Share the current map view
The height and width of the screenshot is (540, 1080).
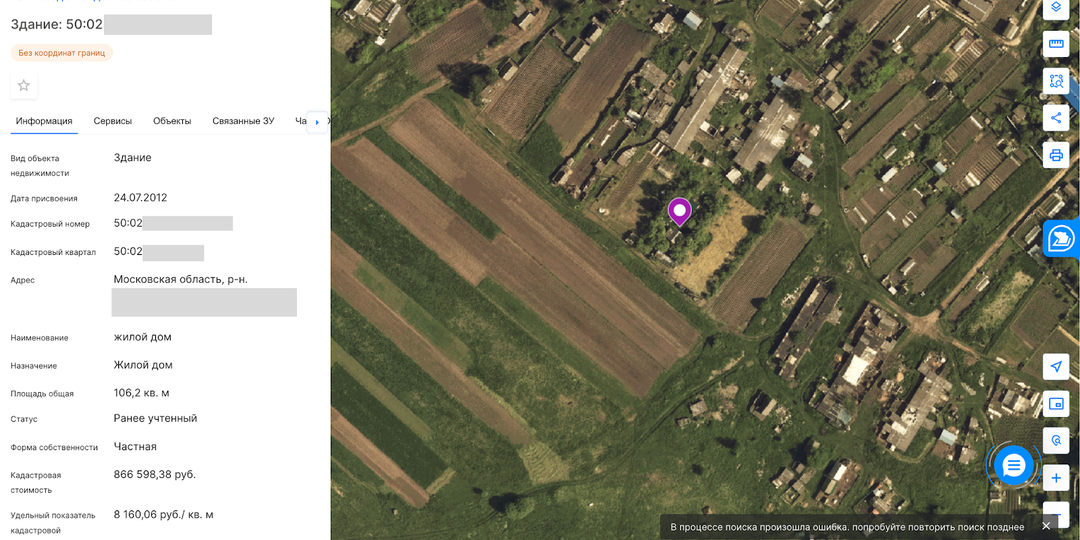[1056, 118]
